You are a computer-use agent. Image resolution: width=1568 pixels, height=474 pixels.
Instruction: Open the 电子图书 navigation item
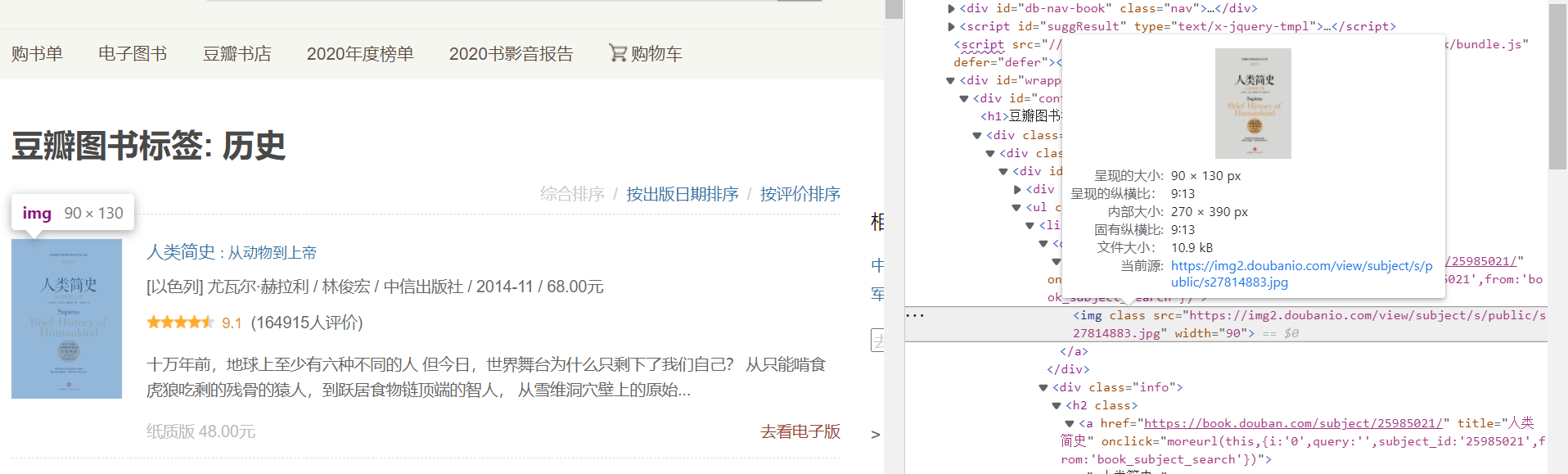tap(133, 54)
